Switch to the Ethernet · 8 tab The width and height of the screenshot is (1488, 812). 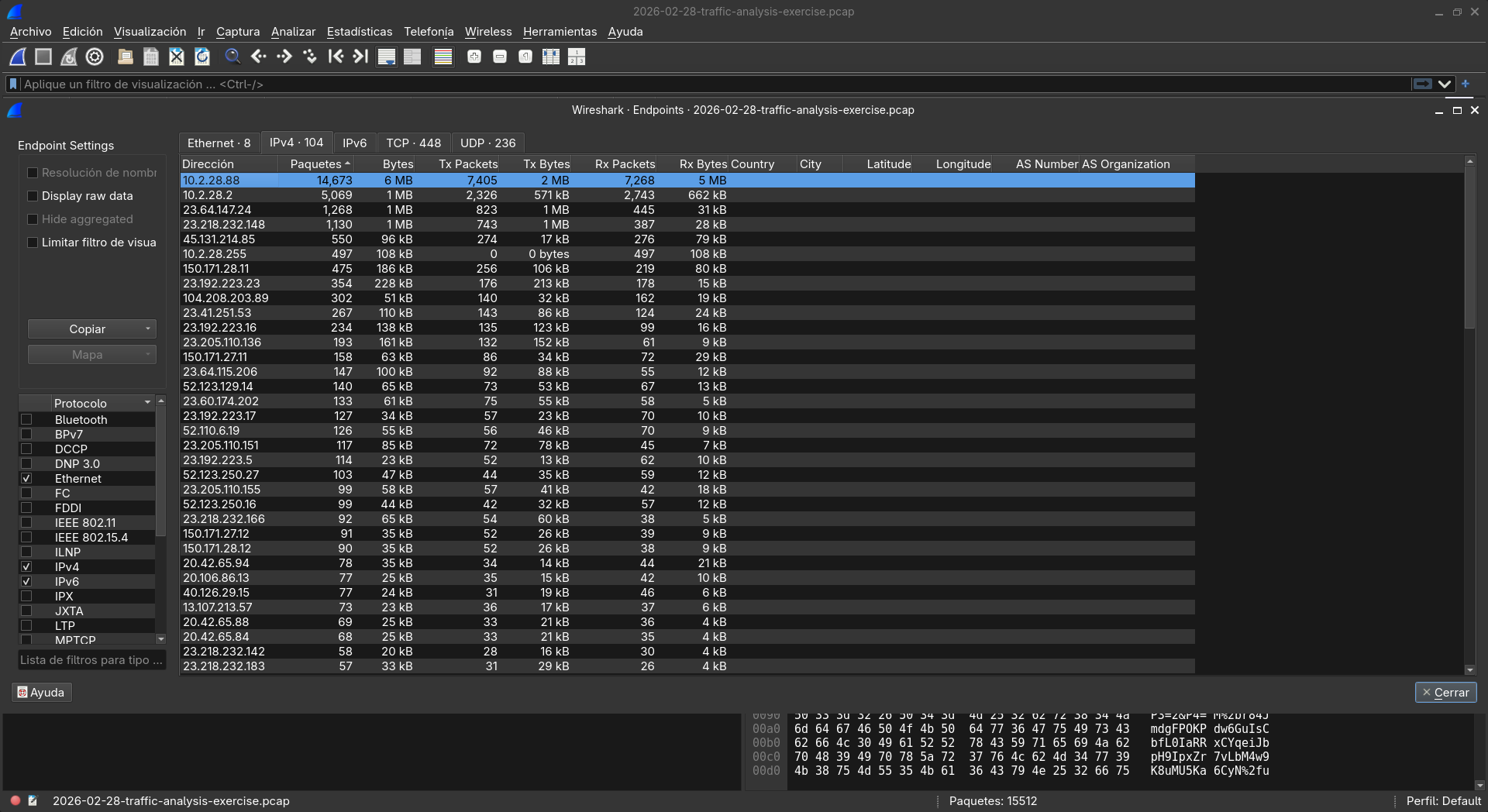pos(219,143)
